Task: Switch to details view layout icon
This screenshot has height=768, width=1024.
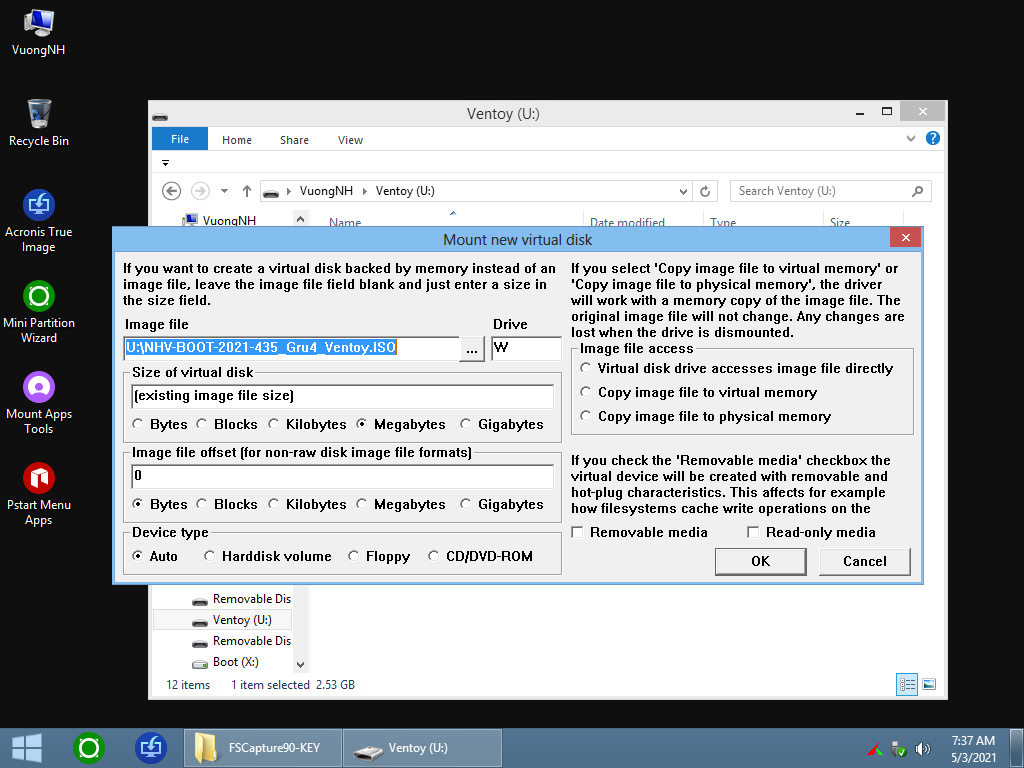Action: click(906, 684)
